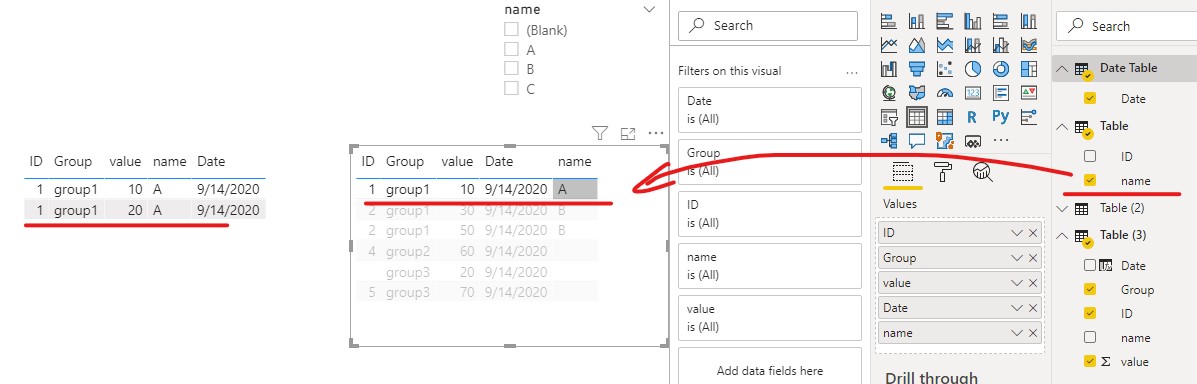This screenshot has width=1197, height=384.
Task: Uncheck Date field under Date Table
Action: click(1090, 98)
